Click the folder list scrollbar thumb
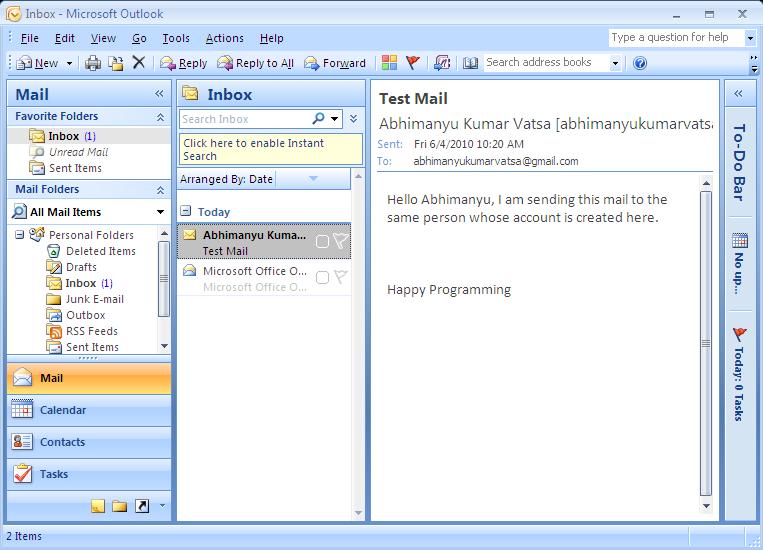The height and width of the screenshot is (550, 763). [164, 279]
